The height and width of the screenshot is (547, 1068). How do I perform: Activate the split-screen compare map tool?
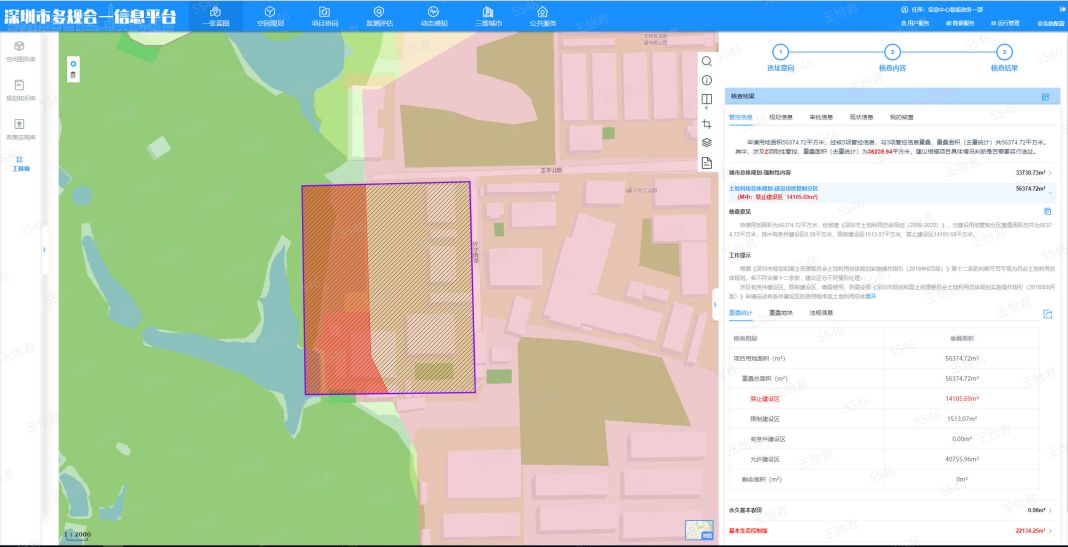point(706,99)
